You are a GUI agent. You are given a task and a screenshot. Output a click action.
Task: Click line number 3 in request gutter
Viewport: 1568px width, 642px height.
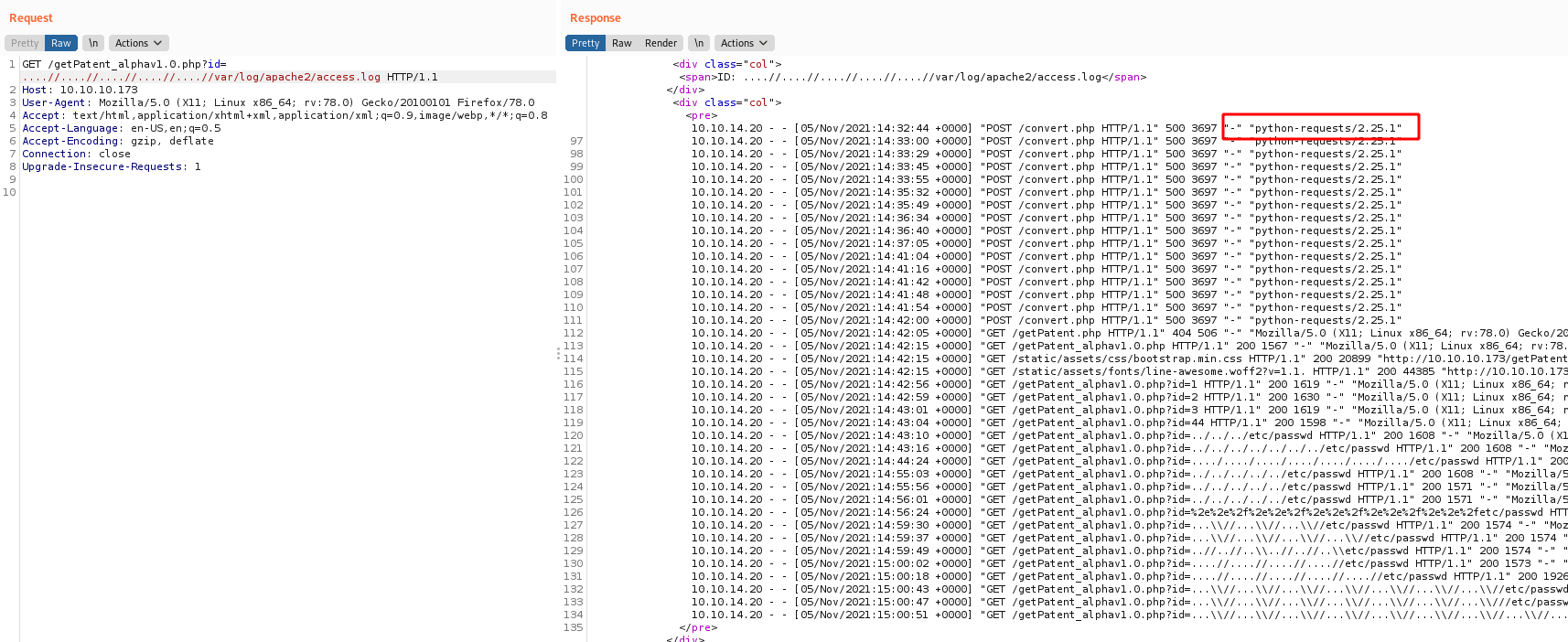point(13,102)
